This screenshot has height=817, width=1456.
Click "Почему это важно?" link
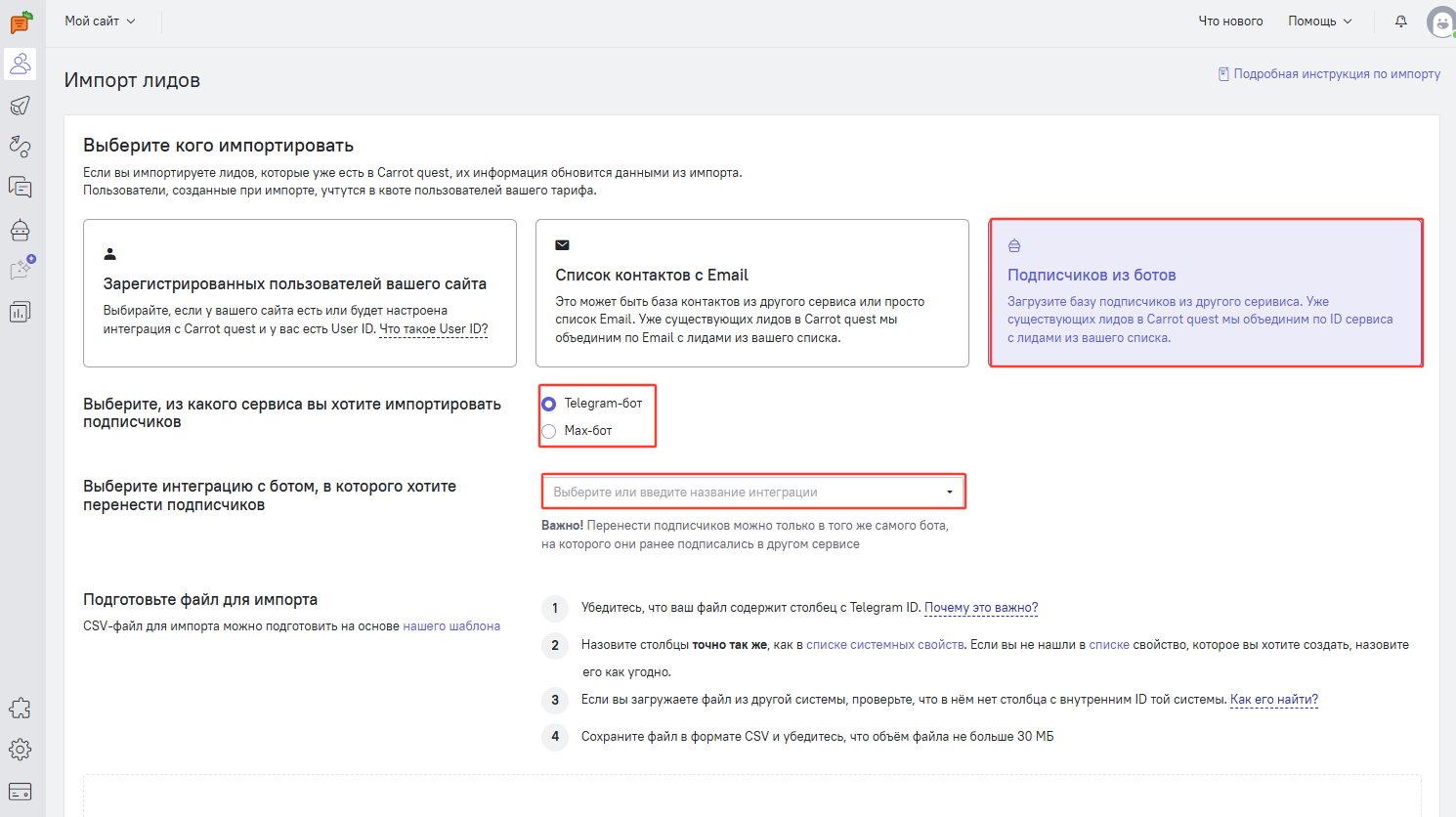point(981,608)
